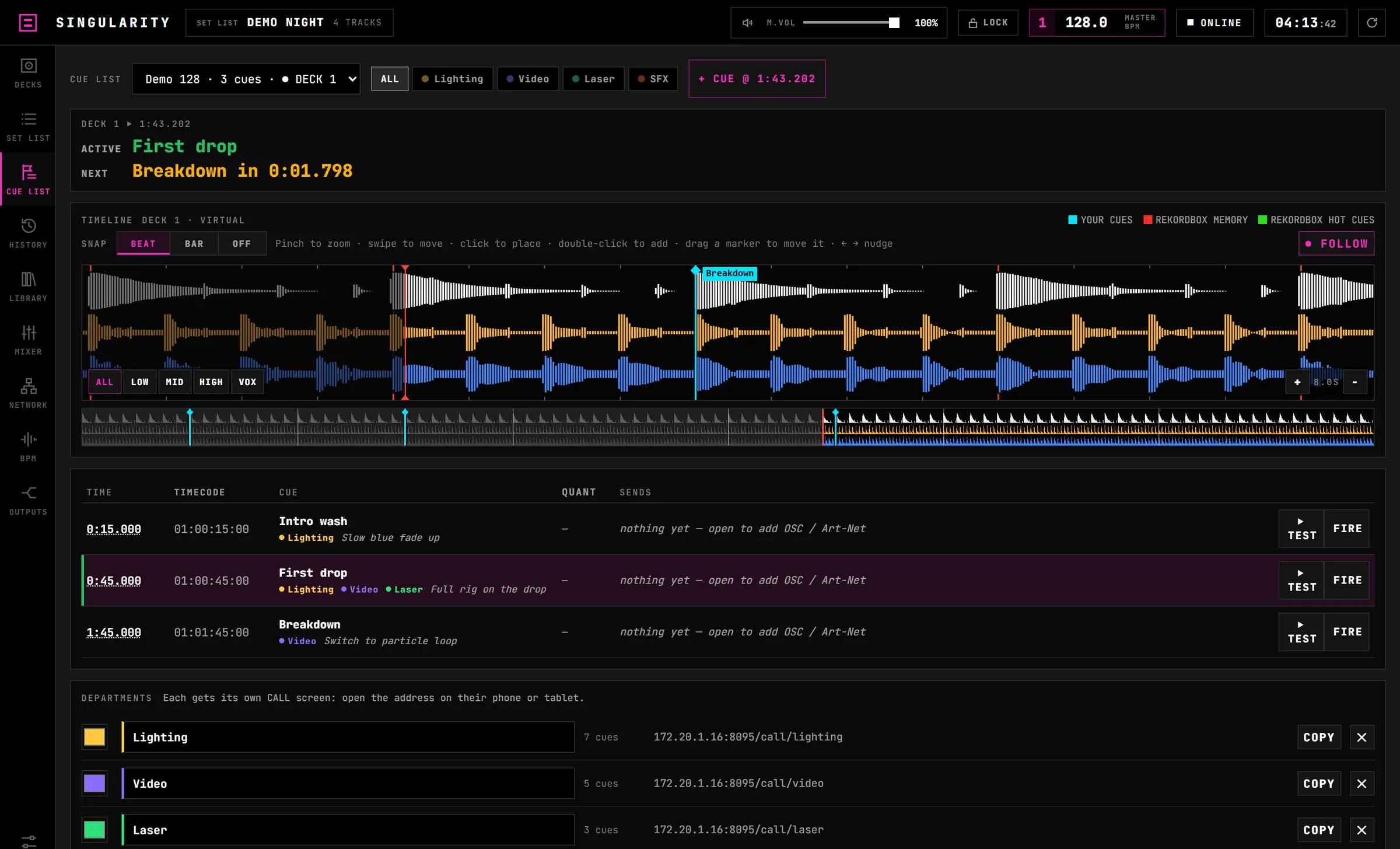Fire the Intro wash cue

click(x=1347, y=529)
